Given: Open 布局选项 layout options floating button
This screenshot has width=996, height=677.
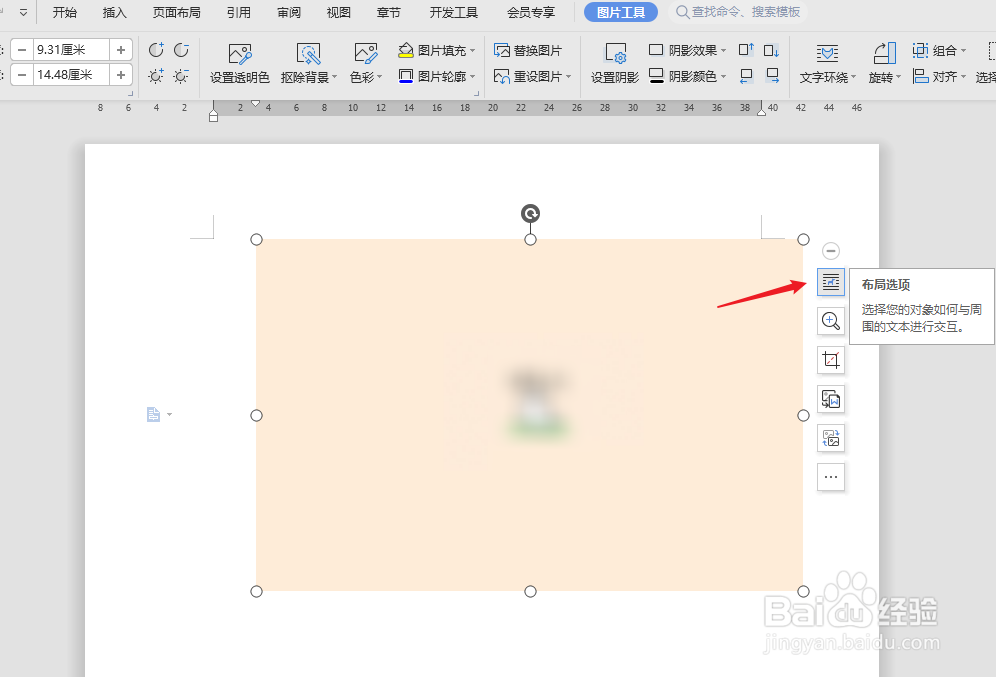Looking at the screenshot, I should click(831, 282).
